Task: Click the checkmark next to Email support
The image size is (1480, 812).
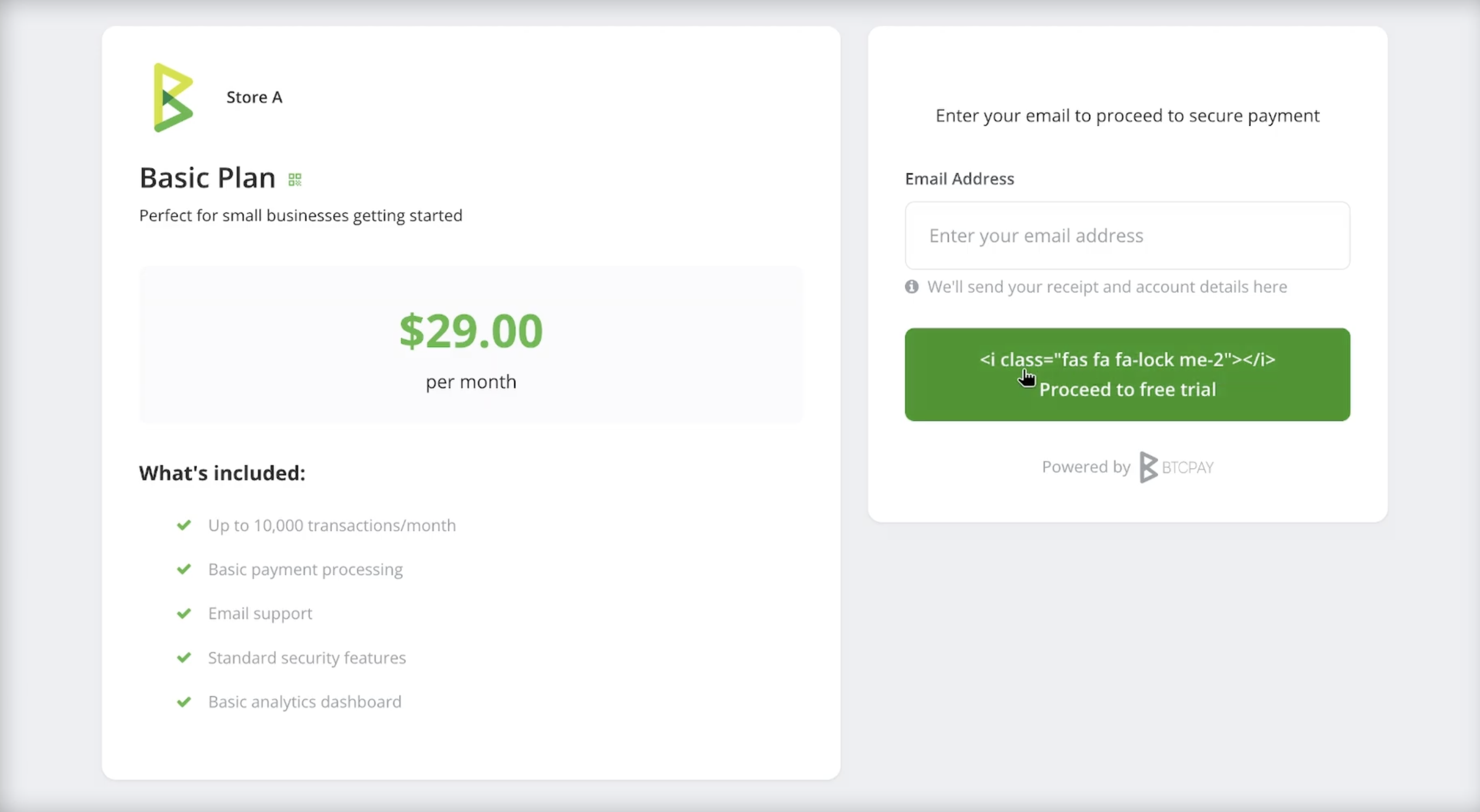Action: tap(184, 613)
